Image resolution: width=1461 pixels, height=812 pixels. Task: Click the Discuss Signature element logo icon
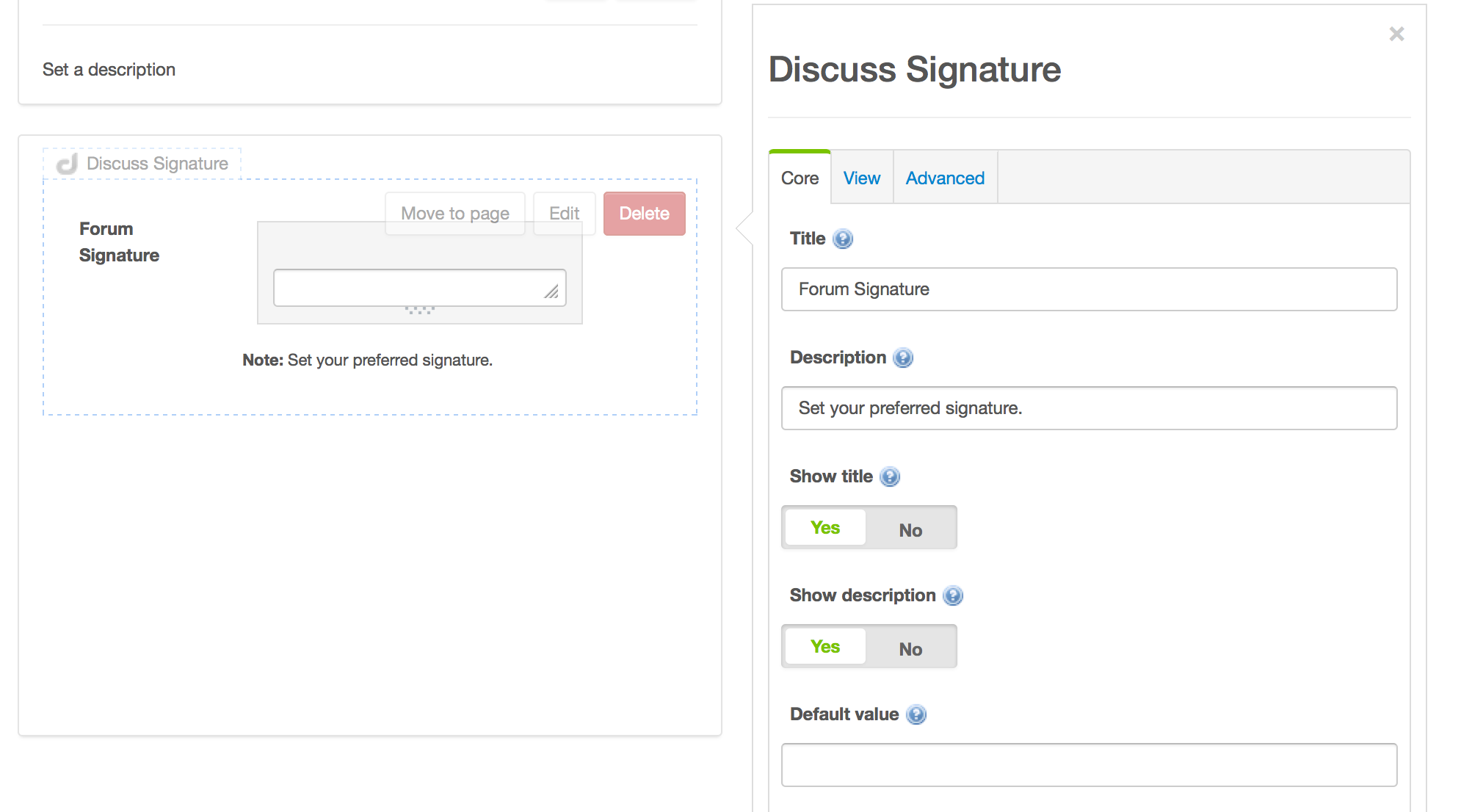pos(68,164)
